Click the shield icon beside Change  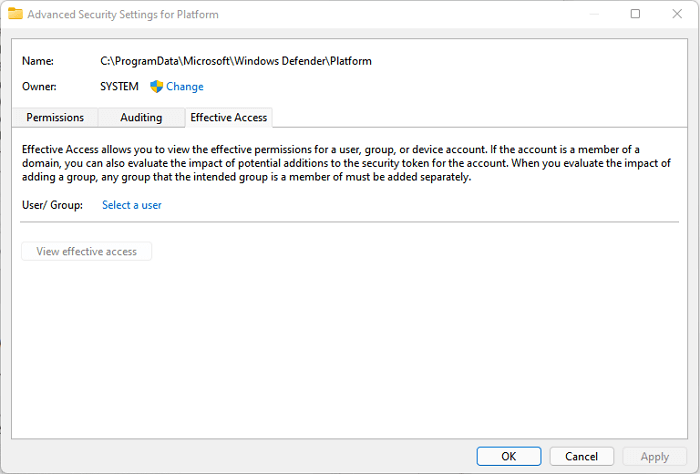pos(156,87)
